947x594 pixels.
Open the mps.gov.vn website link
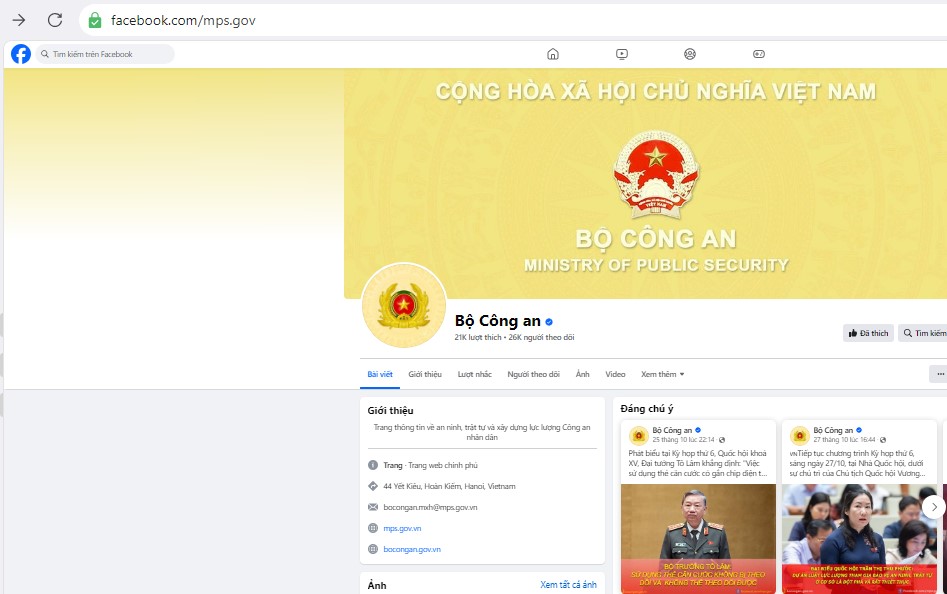tap(402, 528)
